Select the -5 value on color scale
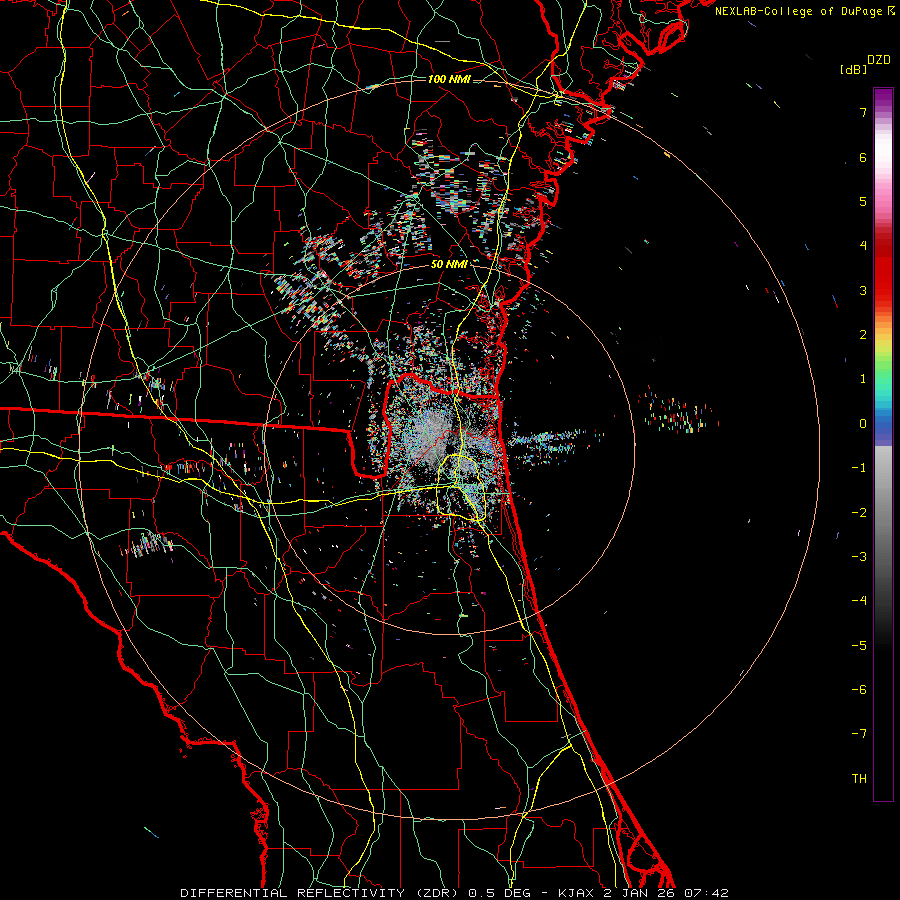The image size is (900, 900). (859, 646)
